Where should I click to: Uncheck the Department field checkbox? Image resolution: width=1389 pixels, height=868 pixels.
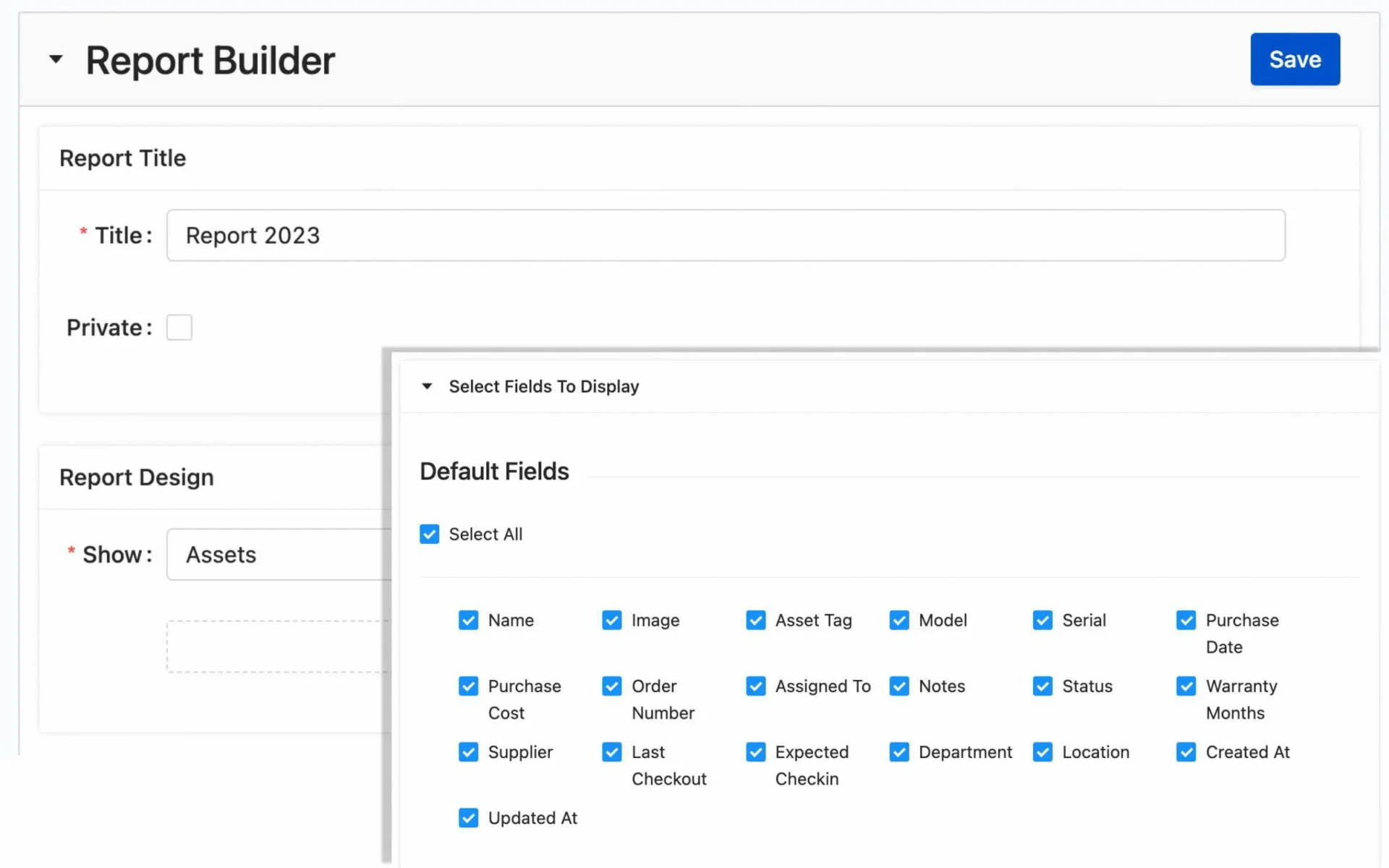pyautogui.click(x=899, y=752)
